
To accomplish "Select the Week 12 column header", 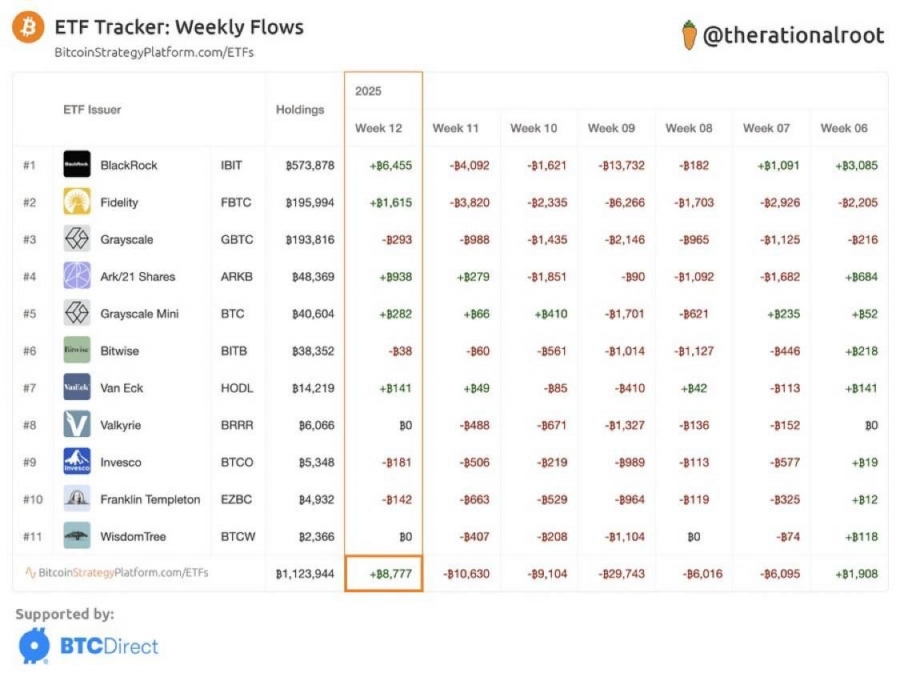I will (378, 128).
